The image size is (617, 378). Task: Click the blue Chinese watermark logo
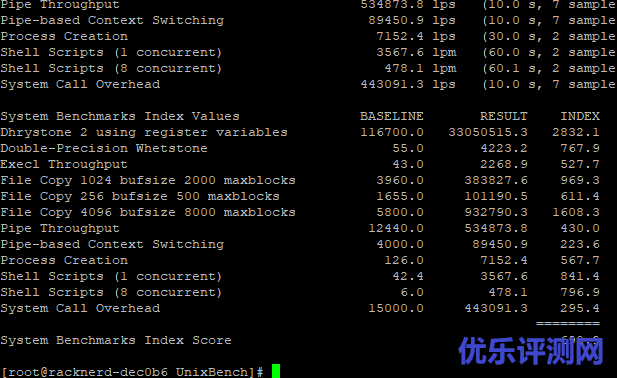click(x=531, y=351)
